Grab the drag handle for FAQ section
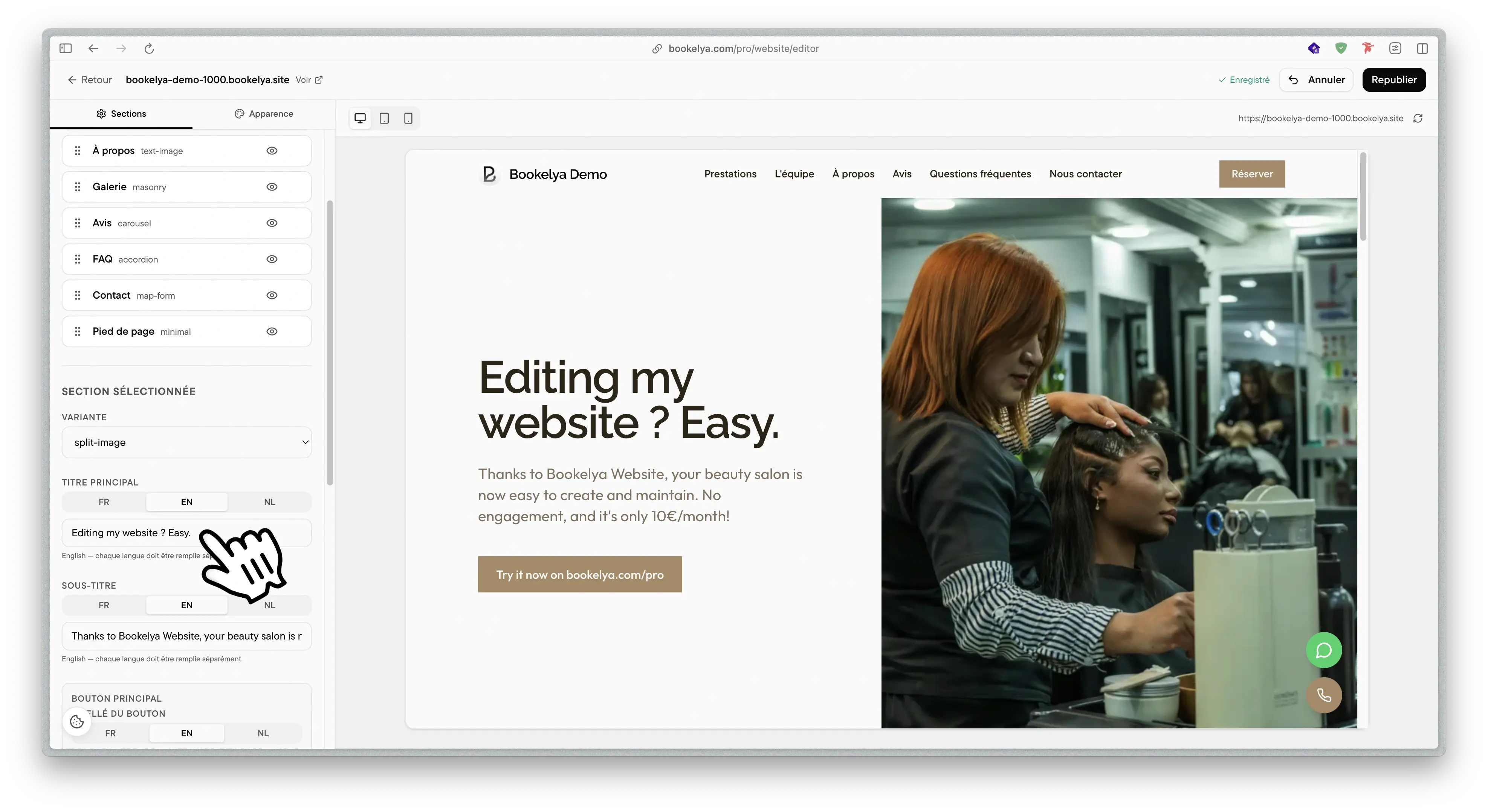Viewport: 1488px width, 812px height. coord(77,259)
